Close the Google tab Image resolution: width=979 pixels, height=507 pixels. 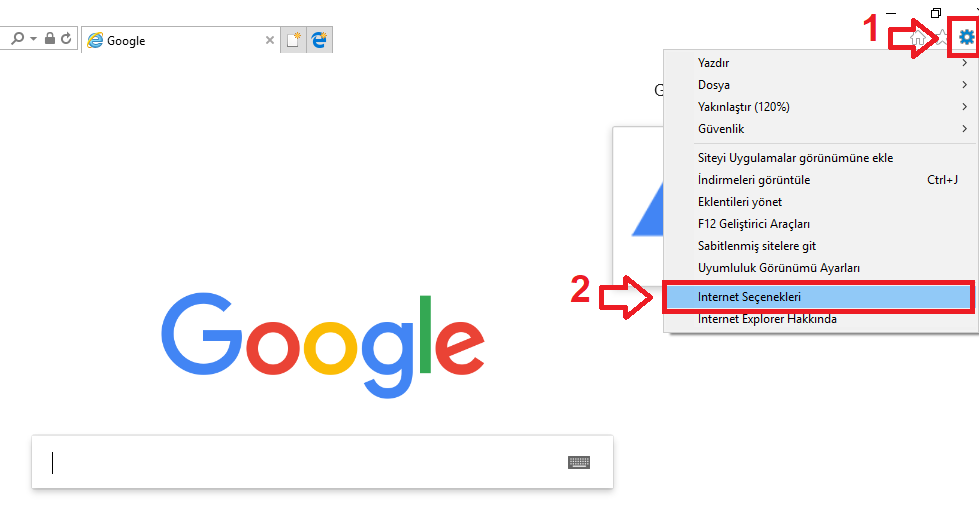(270, 40)
